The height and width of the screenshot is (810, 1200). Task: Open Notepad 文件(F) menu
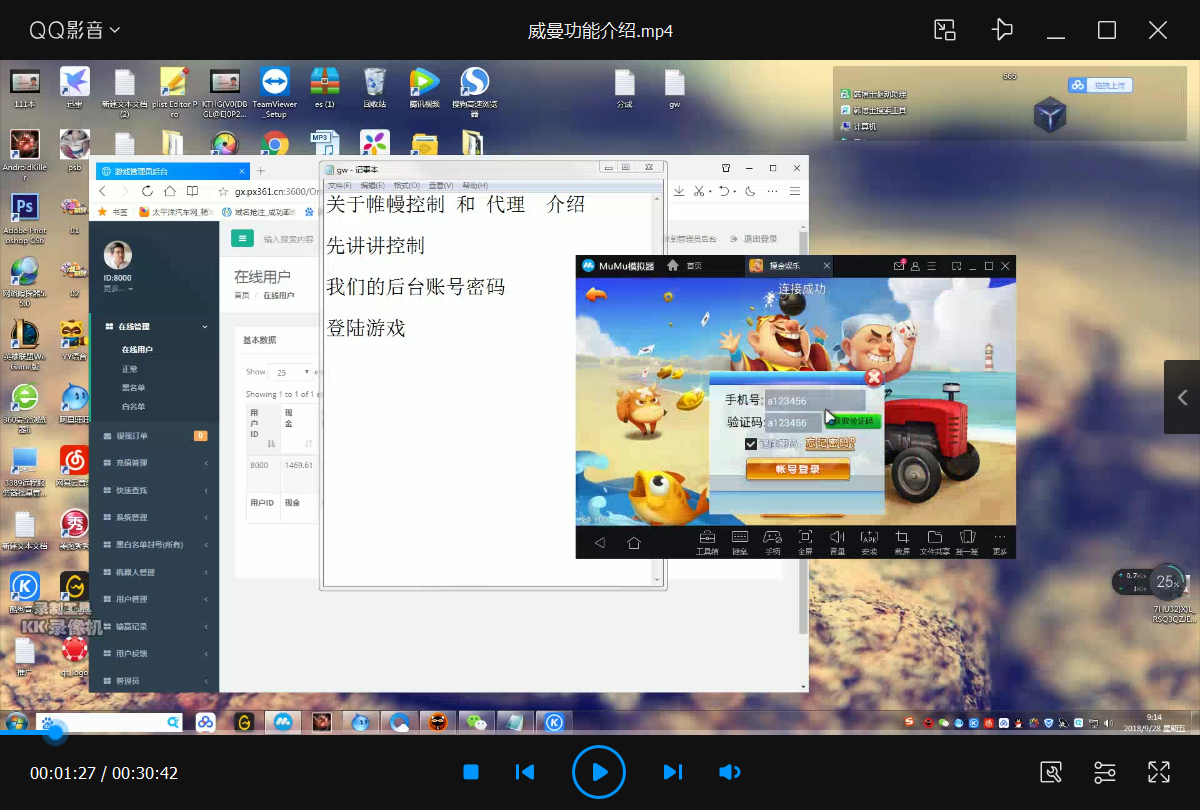(340, 186)
